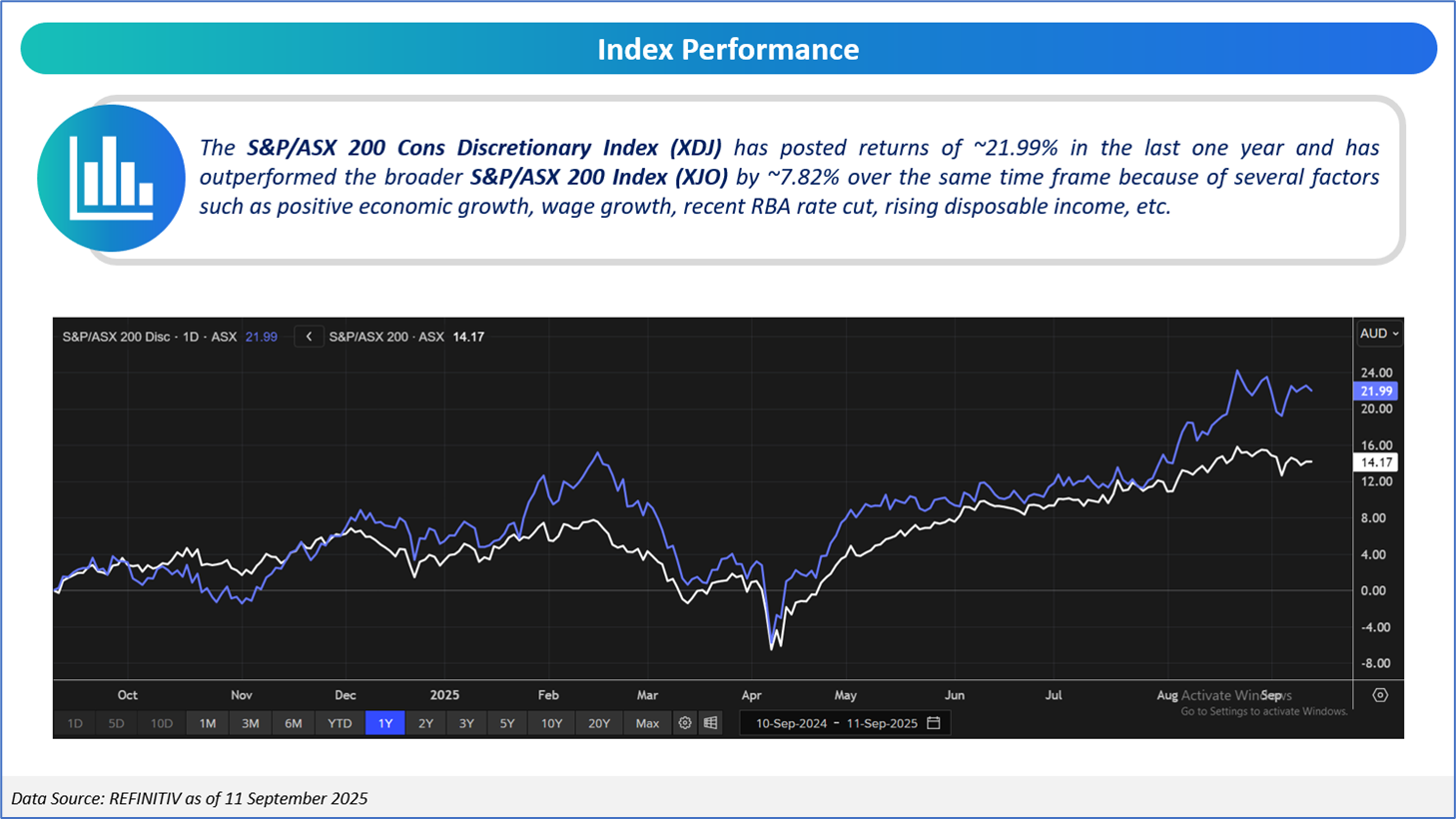Switch to the 2Y timeframe

click(x=426, y=723)
